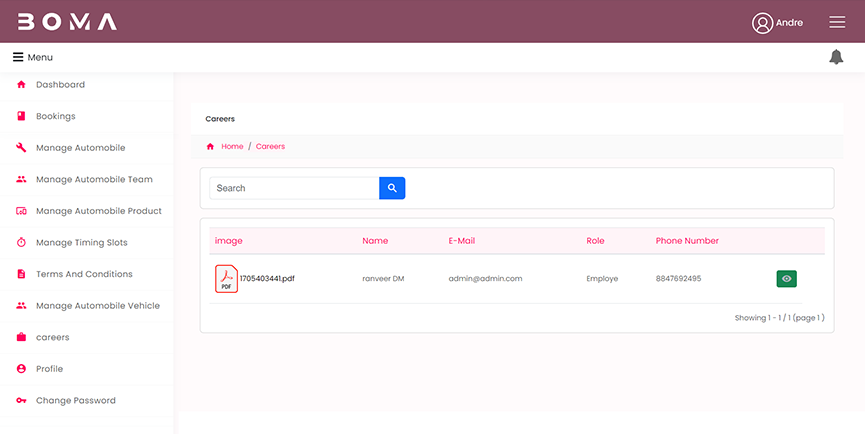This screenshot has width=865, height=435.
Task: Click the clock icon for Manage Timing Slots
Action: [x=21, y=243]
